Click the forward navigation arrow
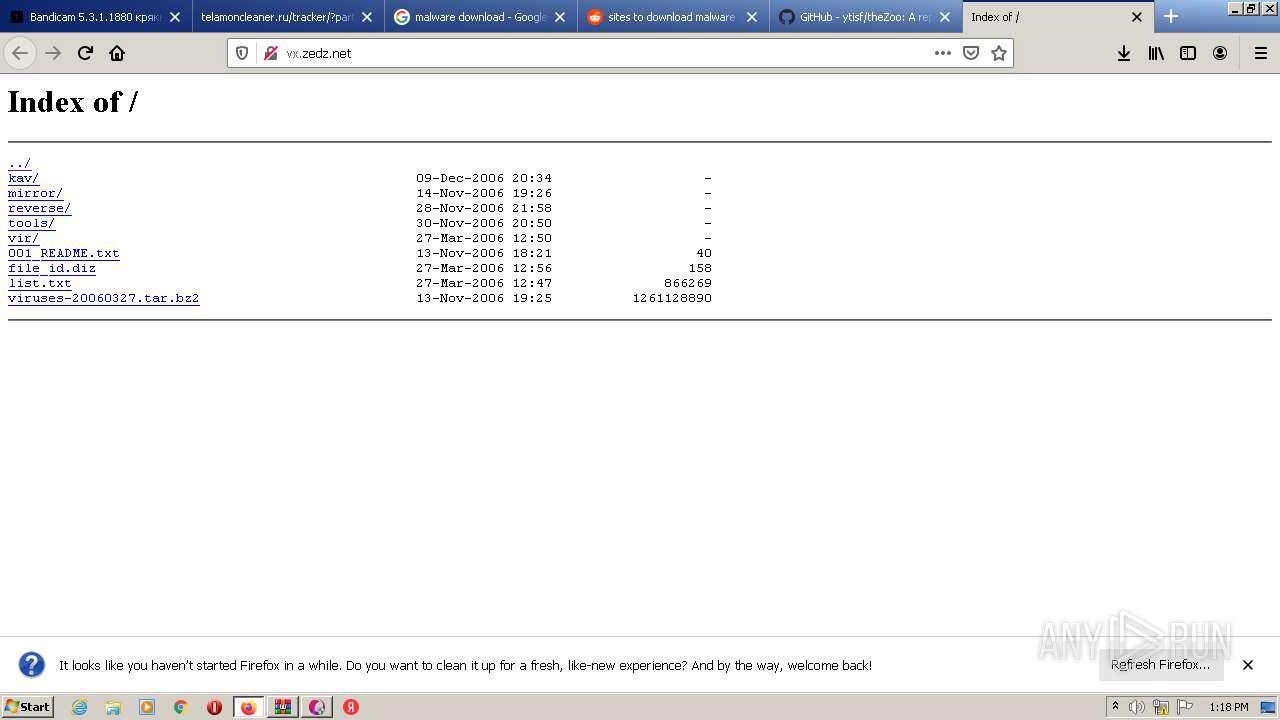This screenshot has height=720, width=1280. point(53,53)
